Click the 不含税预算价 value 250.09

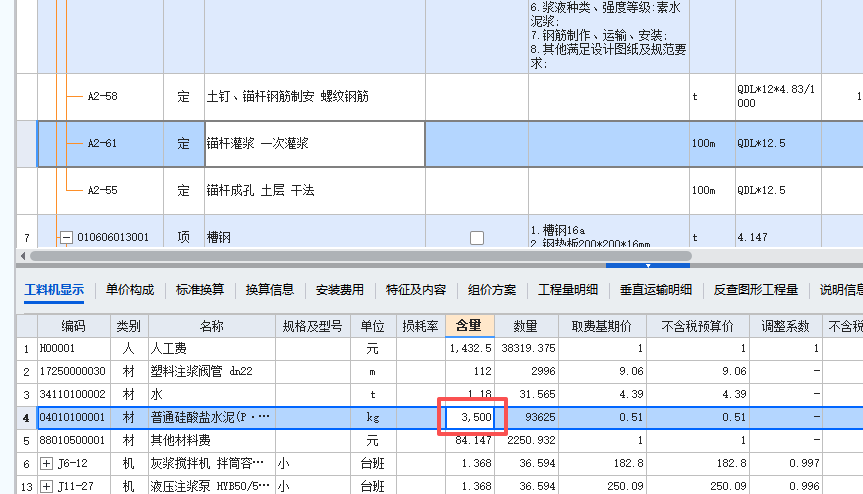(x=728, y=486)
